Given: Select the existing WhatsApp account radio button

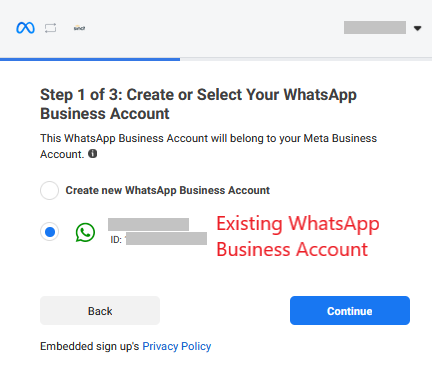Looking at the screenshot, I should point(50,232).
